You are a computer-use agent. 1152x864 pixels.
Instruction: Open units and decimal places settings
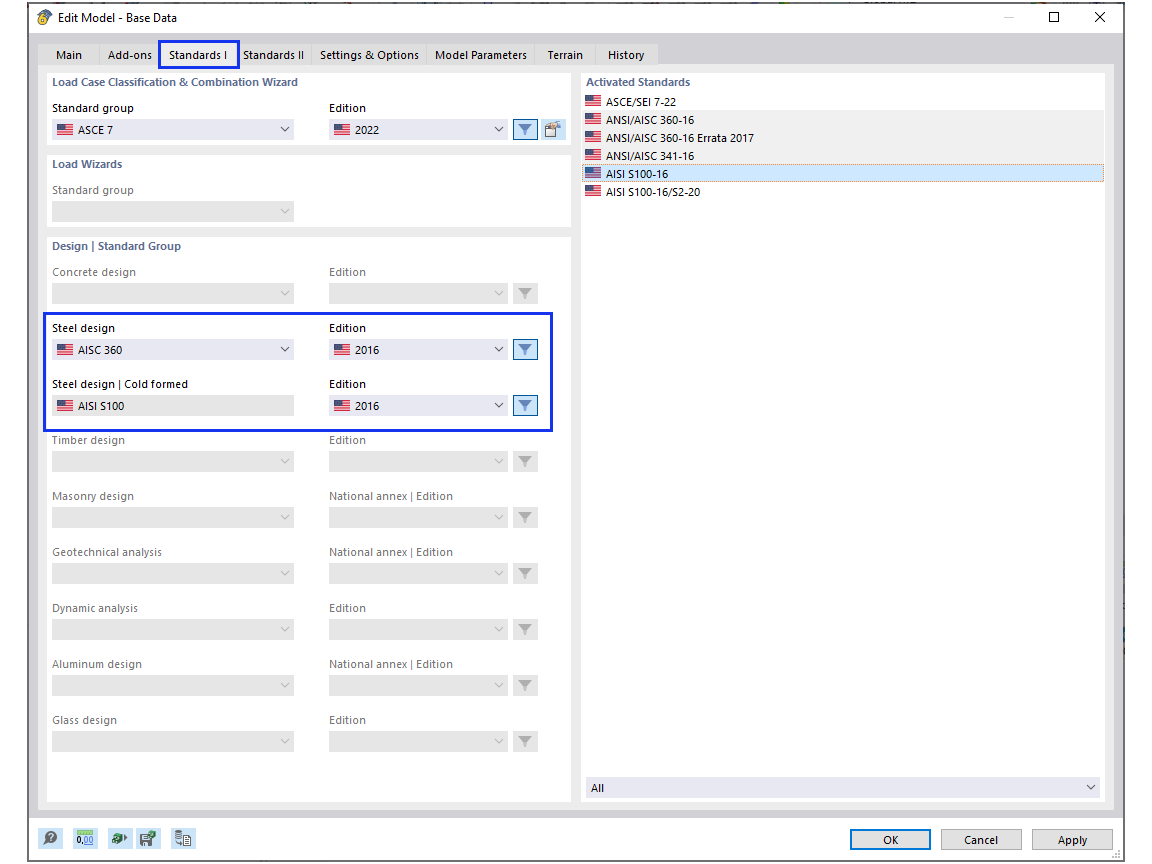[84, 838]
